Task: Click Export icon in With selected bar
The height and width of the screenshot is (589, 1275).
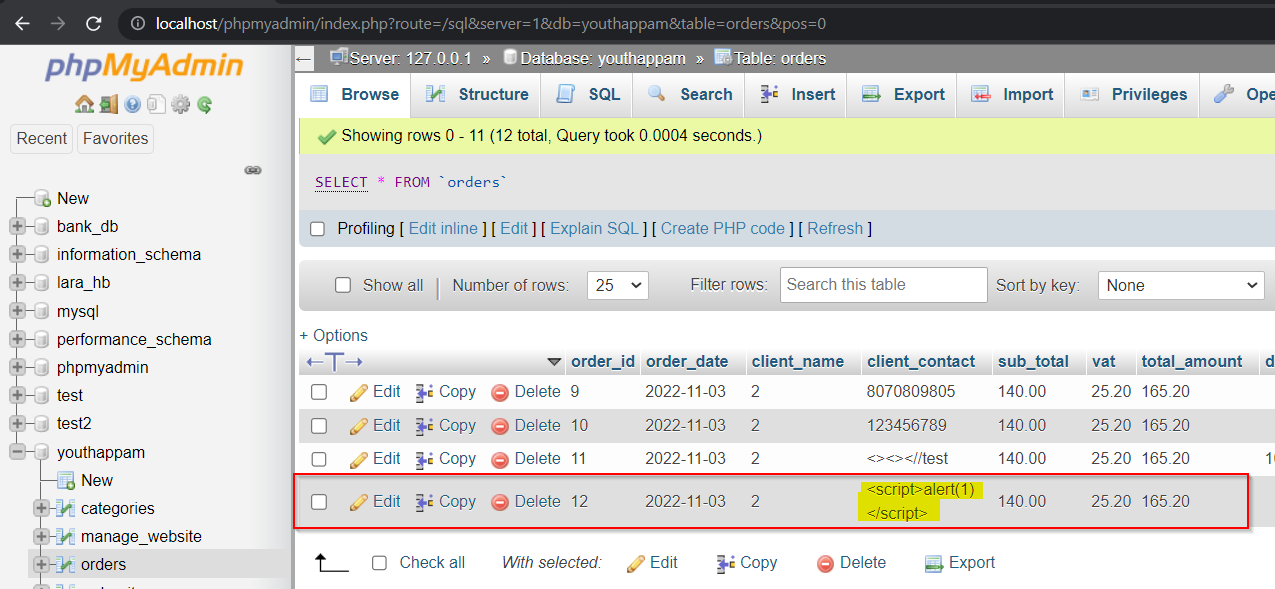Action: point(934,563)
